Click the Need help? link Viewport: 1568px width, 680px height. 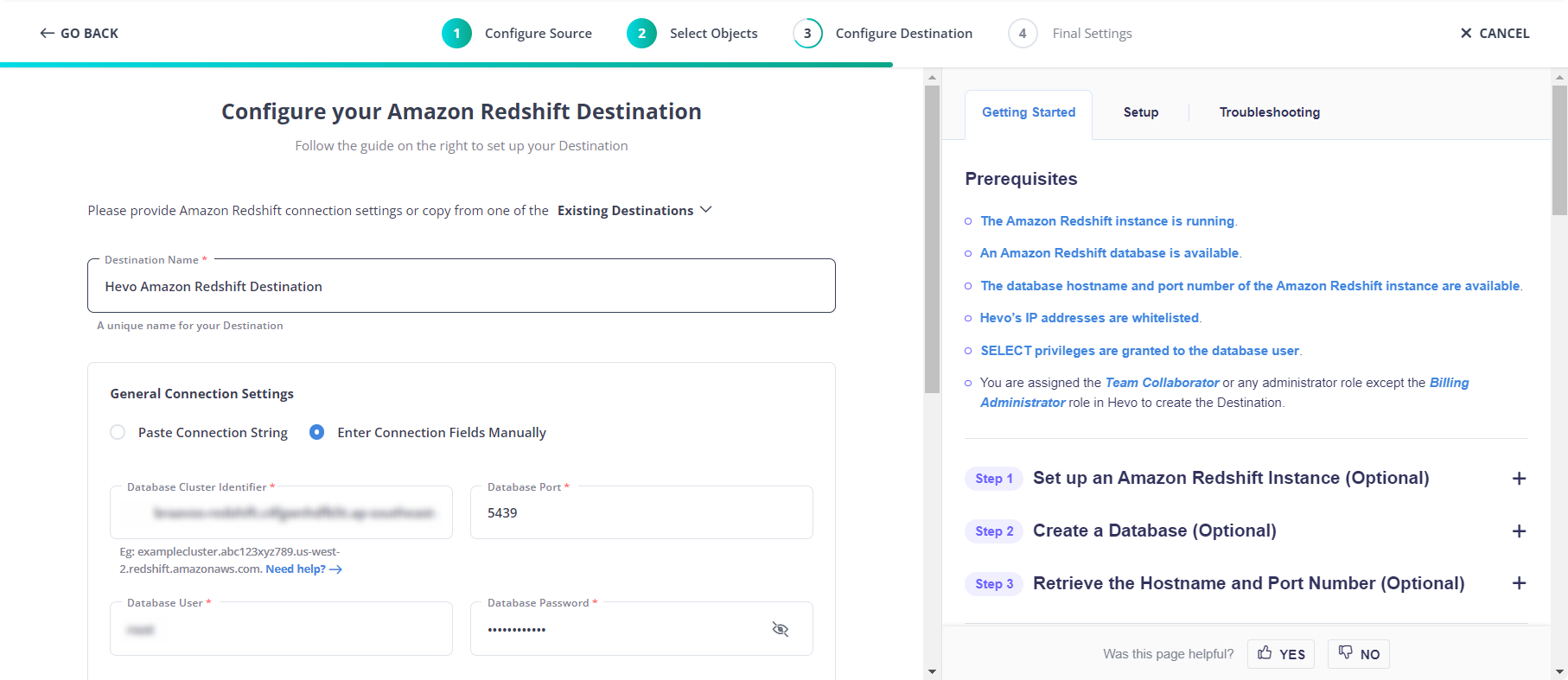[x=303, y=569]
